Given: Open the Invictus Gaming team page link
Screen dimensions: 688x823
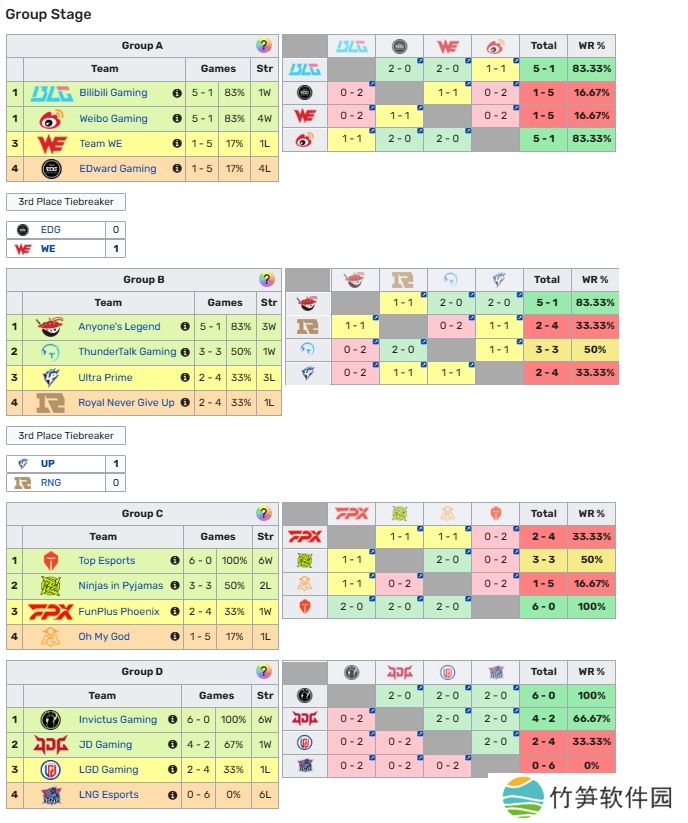Looking at the screenshot, I should (x=117, y=719).
